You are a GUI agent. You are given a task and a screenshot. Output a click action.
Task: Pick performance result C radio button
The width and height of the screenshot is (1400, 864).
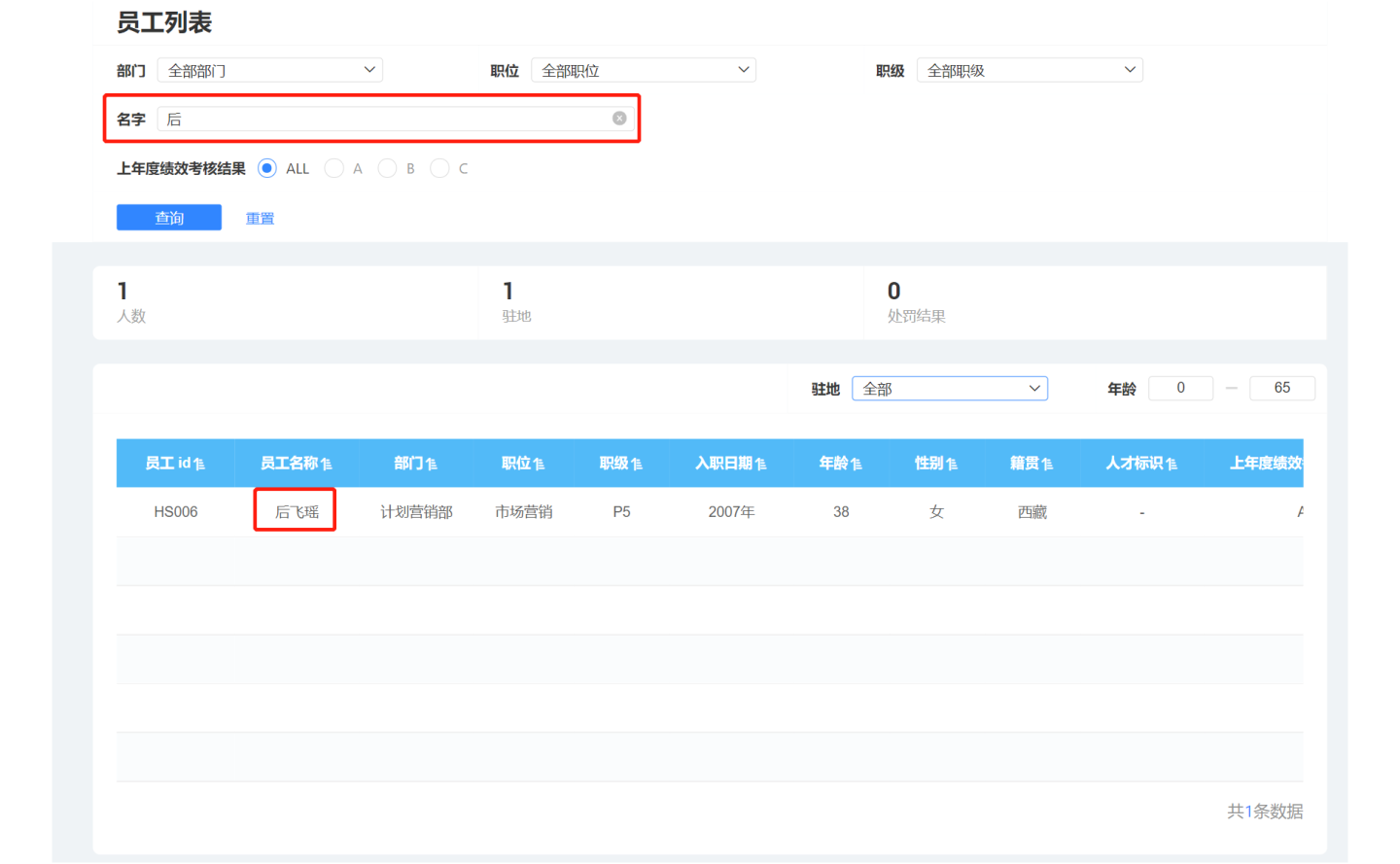439,168
